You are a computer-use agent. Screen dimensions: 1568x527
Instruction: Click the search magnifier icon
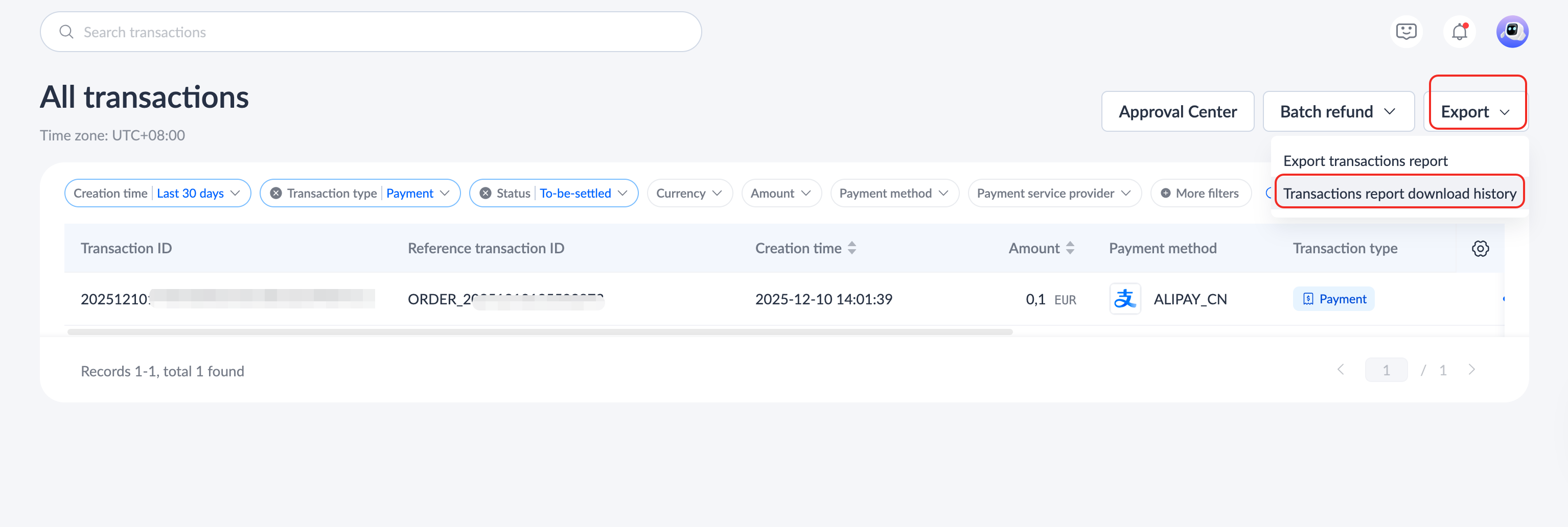[x=66, y=32]
